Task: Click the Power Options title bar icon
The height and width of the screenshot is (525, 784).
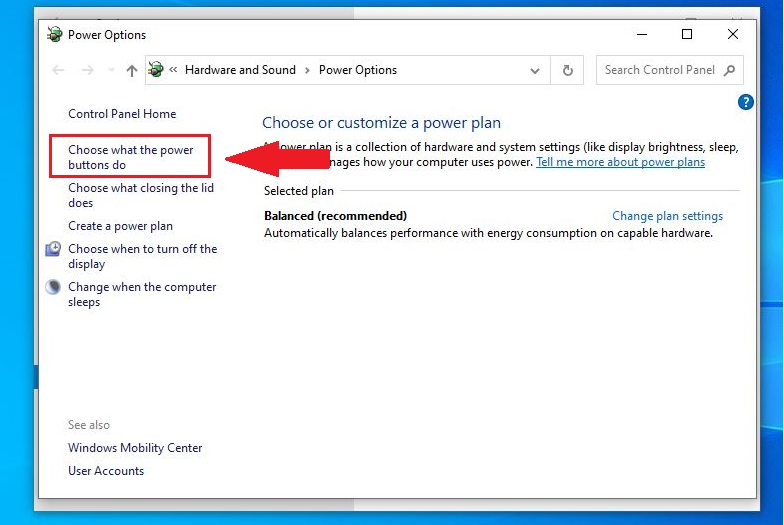Action: (x=54, y=34)
